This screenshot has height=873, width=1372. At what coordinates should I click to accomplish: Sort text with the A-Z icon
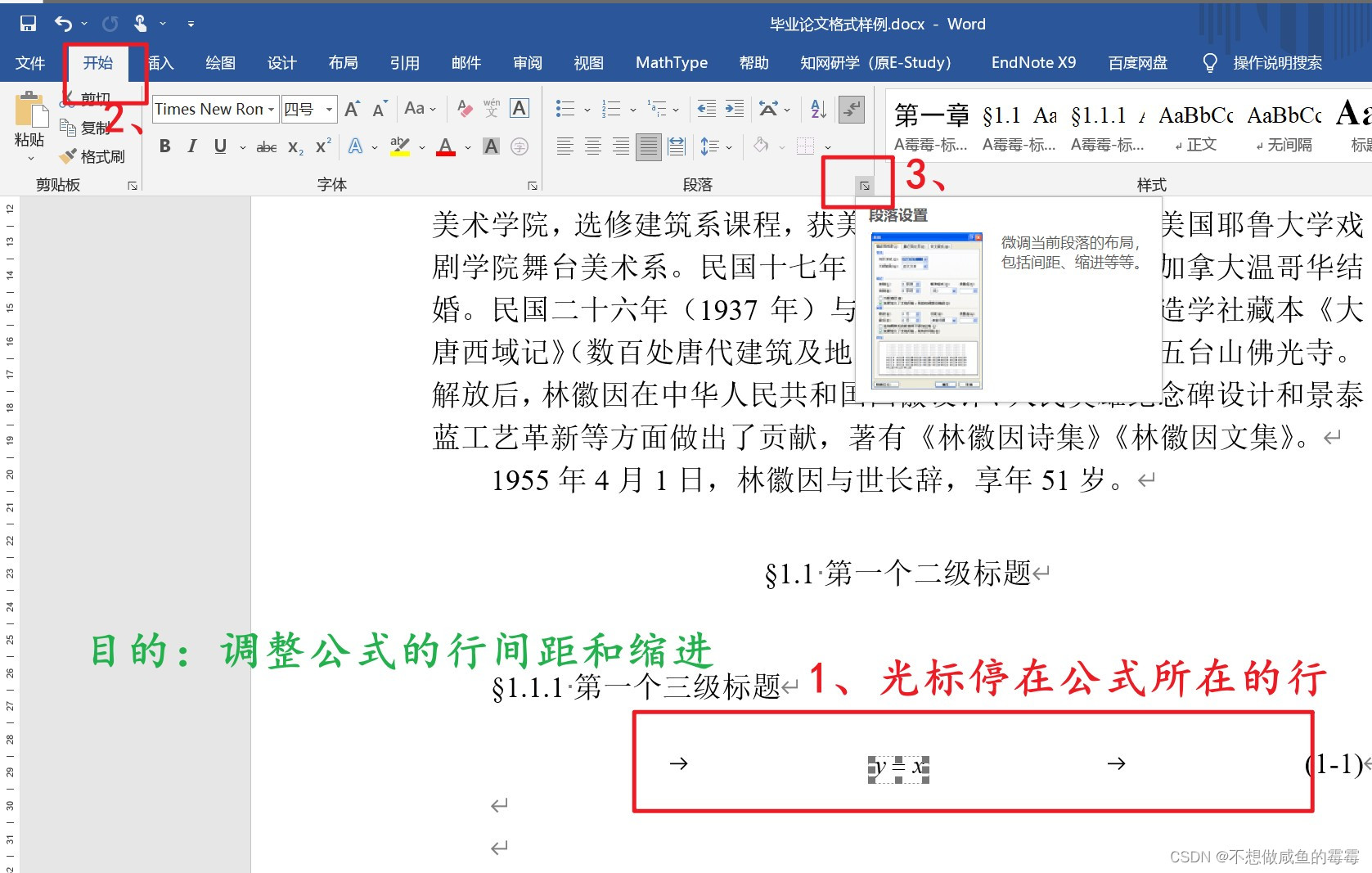818,109
